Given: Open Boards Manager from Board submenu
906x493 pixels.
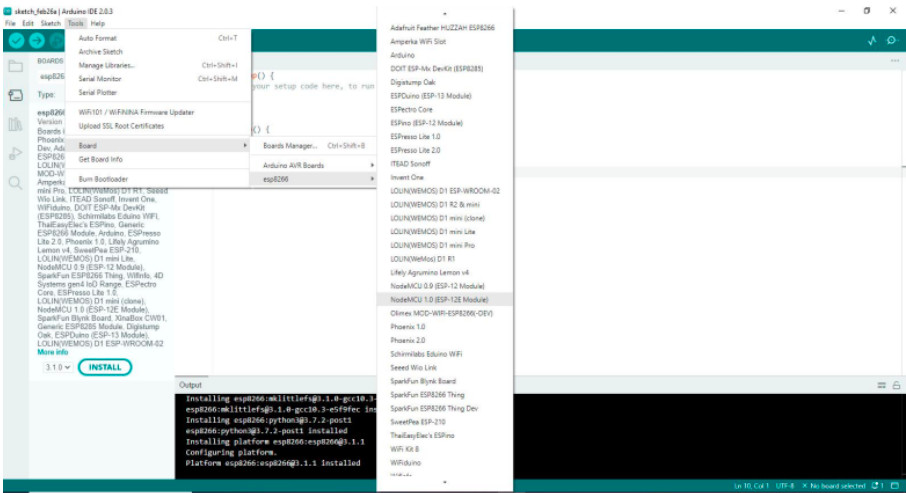Looking at the screenshot, I should pos(313,146).
